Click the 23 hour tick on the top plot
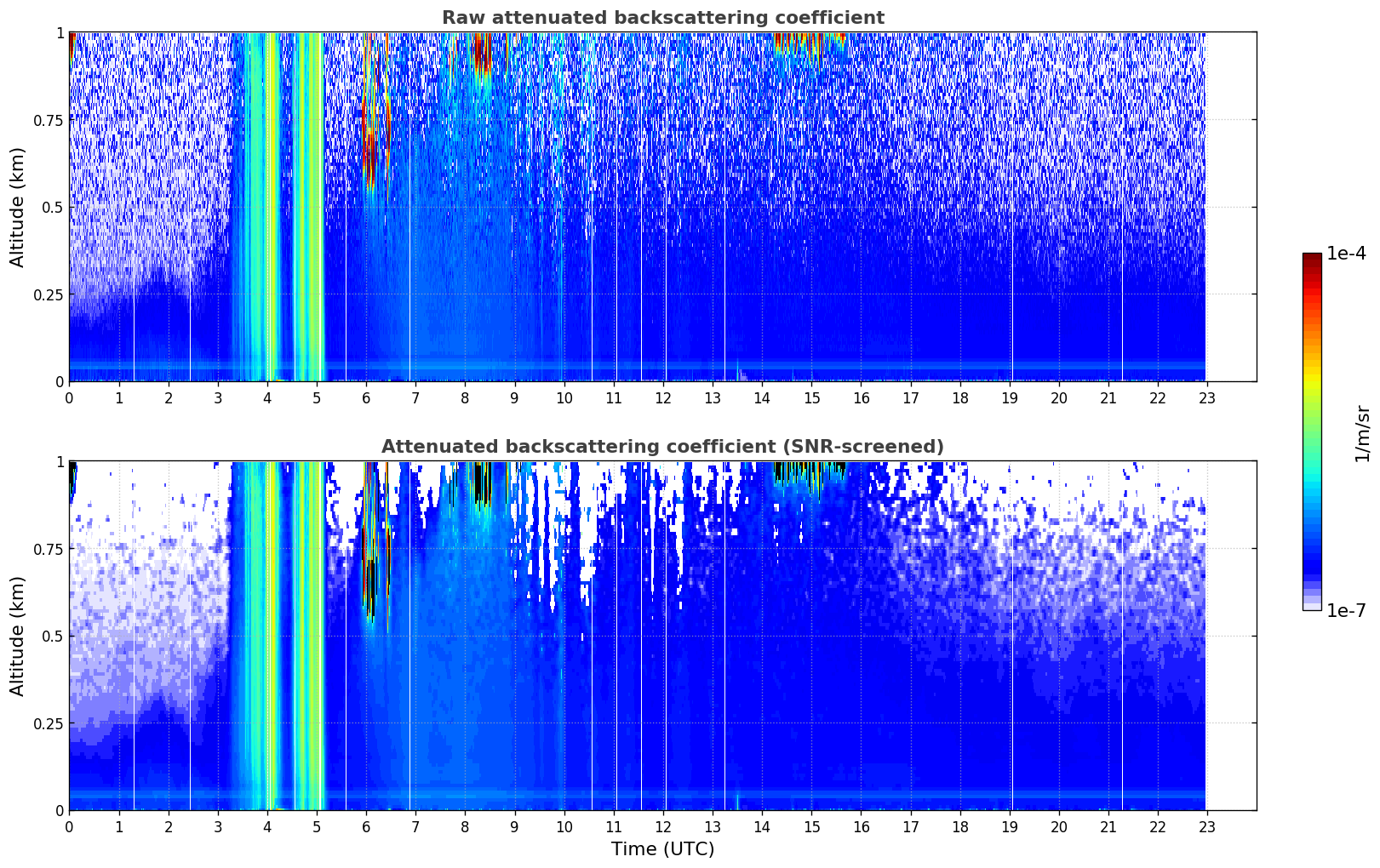This screenshot has width=1380, height=868. (1206, 398)
